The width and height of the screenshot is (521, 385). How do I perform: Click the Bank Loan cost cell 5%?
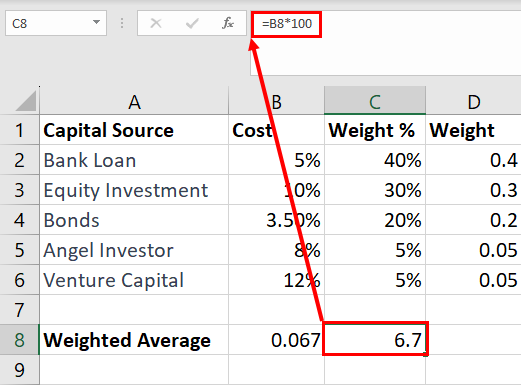coord(276,160)
